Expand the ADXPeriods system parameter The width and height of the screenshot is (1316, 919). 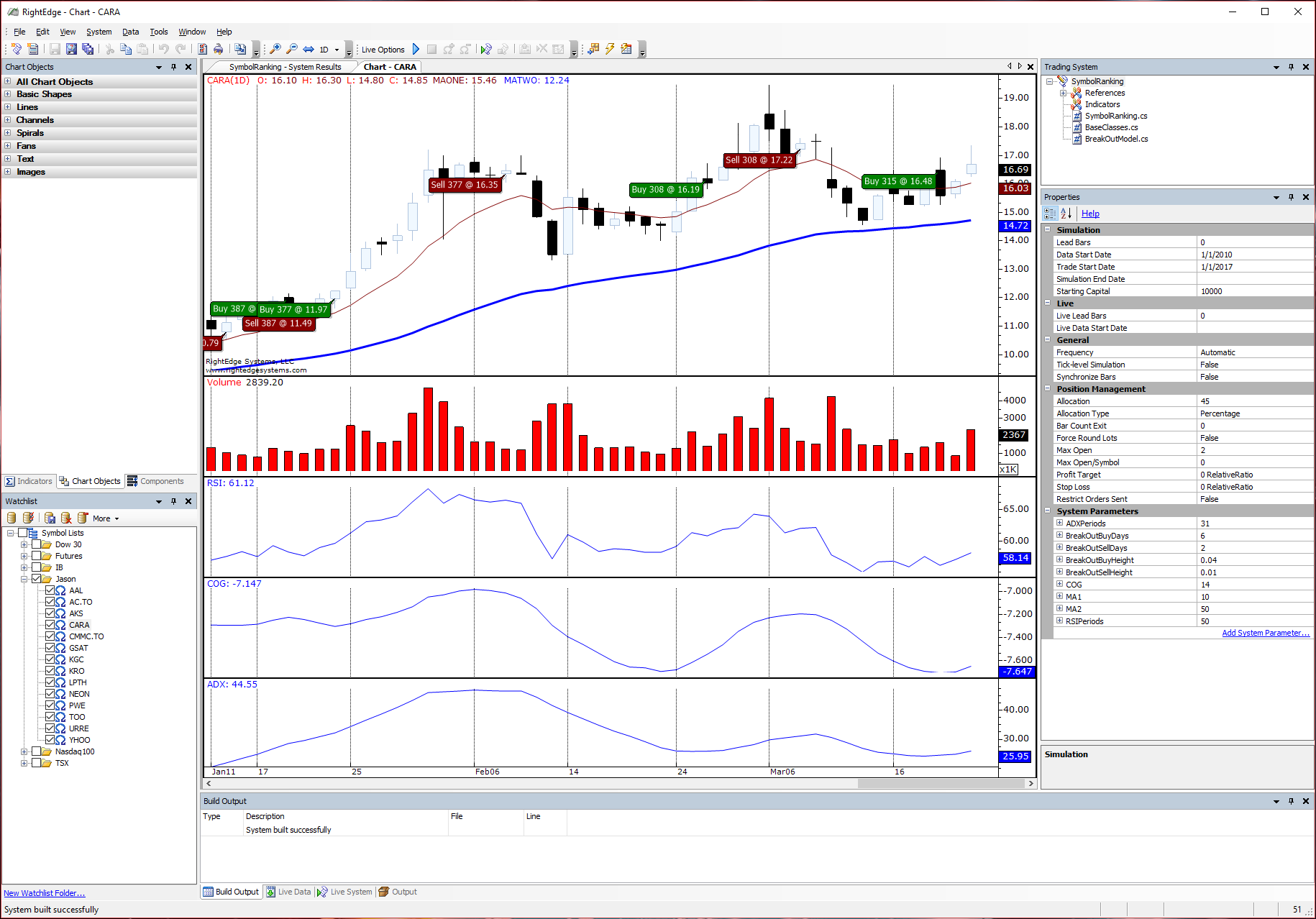tap(1059, 523)
